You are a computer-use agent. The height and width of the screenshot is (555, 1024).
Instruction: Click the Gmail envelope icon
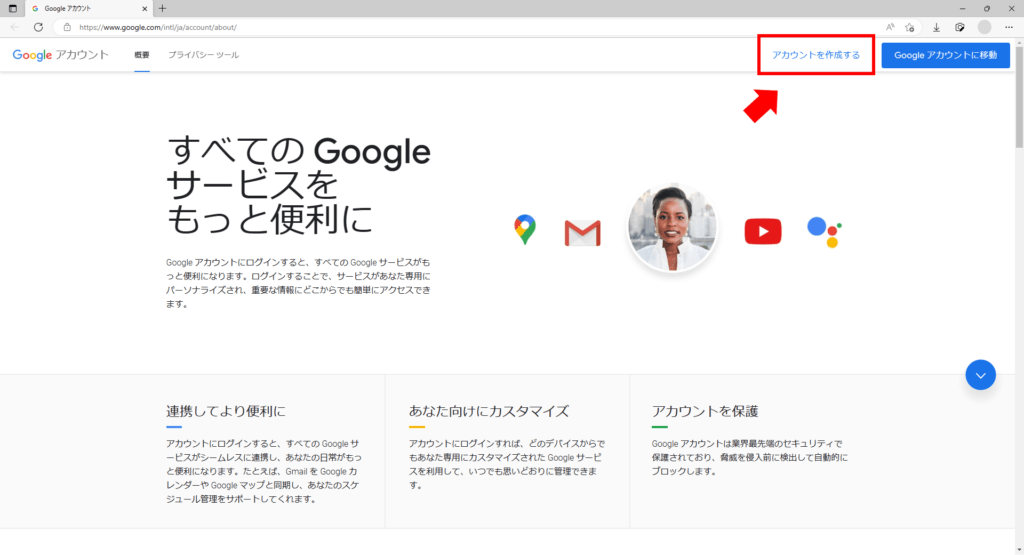[x=582, y=233]
